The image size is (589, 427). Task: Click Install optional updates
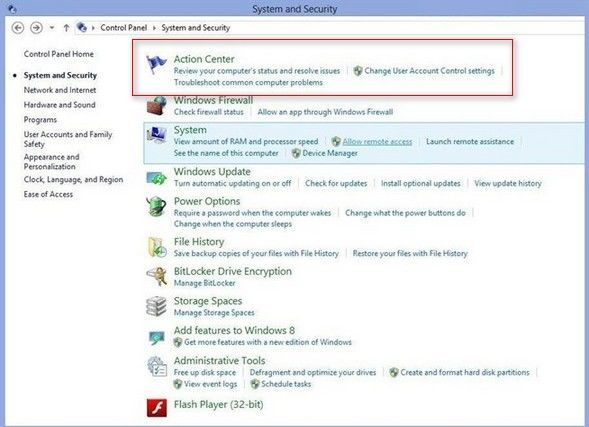[x=421, y=183]
